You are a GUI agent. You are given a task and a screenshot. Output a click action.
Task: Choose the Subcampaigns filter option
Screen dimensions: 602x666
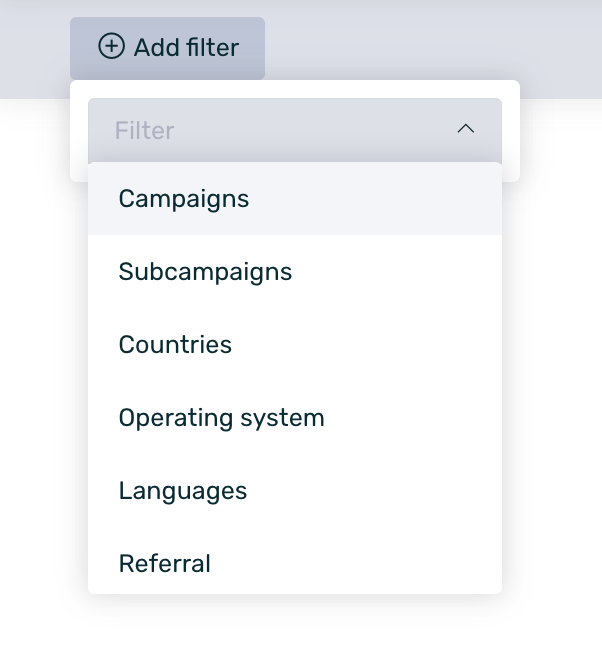pos(205,272)
